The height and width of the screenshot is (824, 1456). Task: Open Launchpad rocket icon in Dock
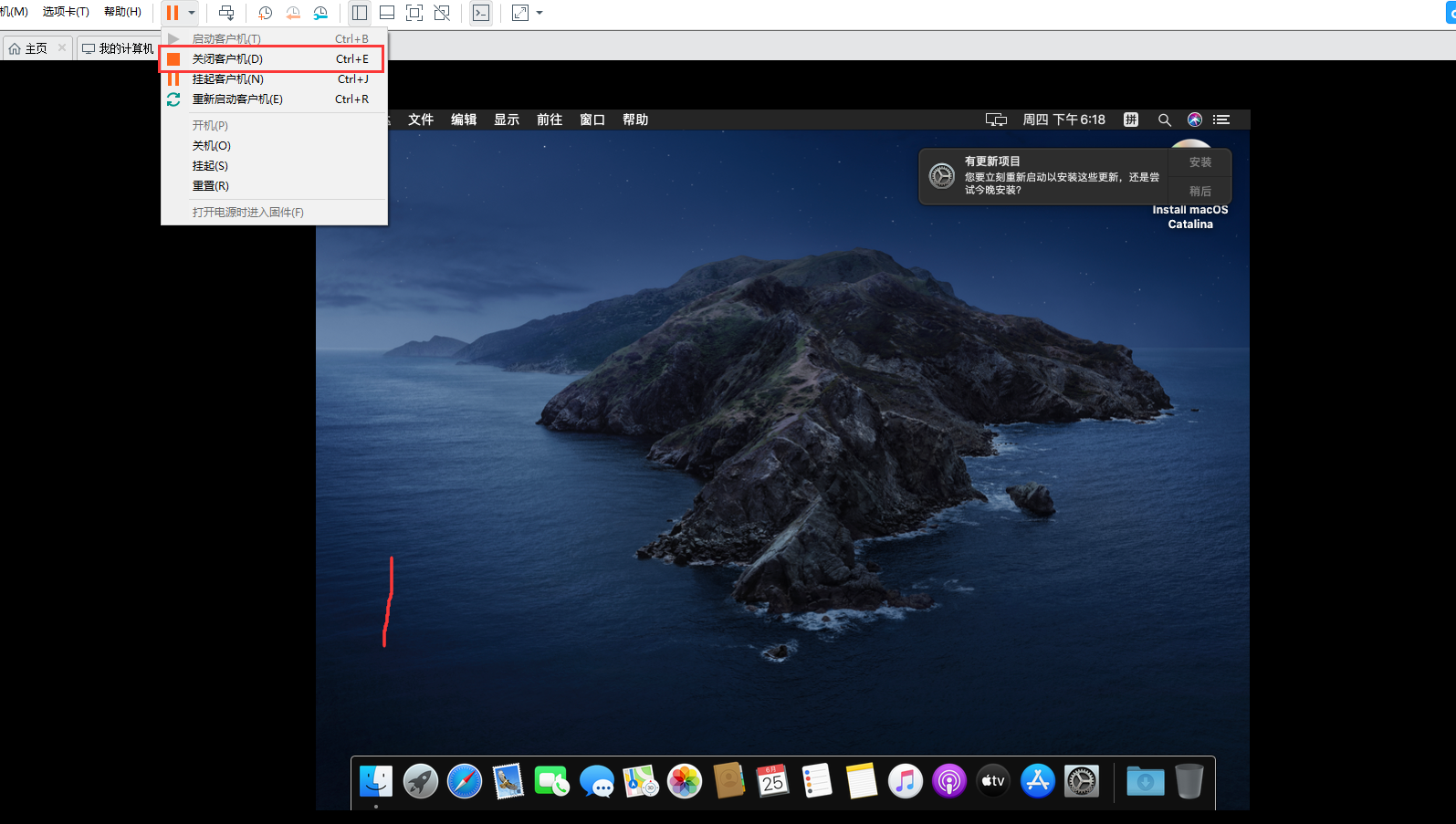(x=421, y=781)
